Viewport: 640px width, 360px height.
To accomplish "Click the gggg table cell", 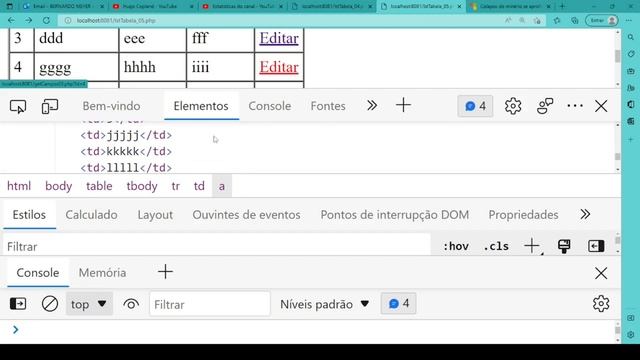I will pyautogui.click(x=77, y=67).
